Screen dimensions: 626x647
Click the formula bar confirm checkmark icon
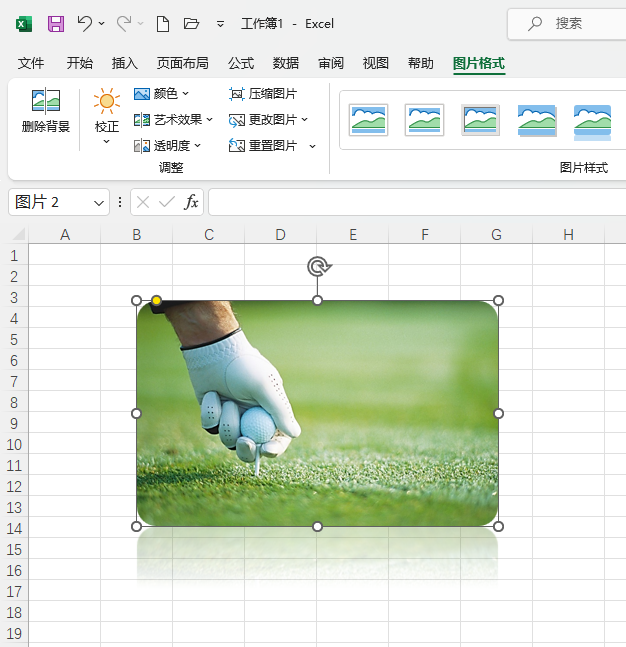click(167, 202)
